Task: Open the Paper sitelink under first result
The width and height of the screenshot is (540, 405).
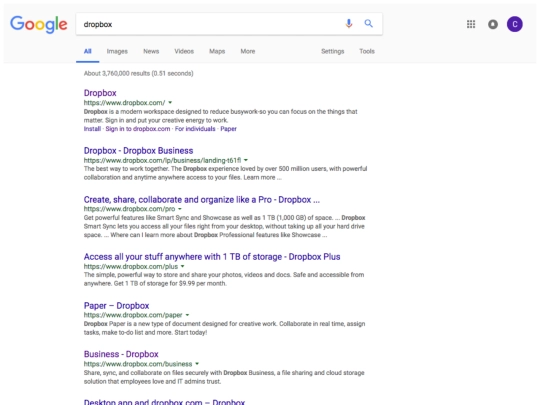Action: [x=228, y=129]
